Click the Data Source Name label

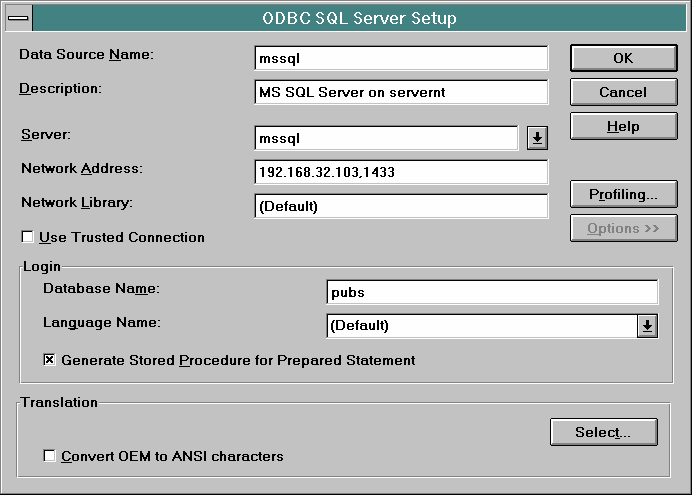tap(86, 54)
